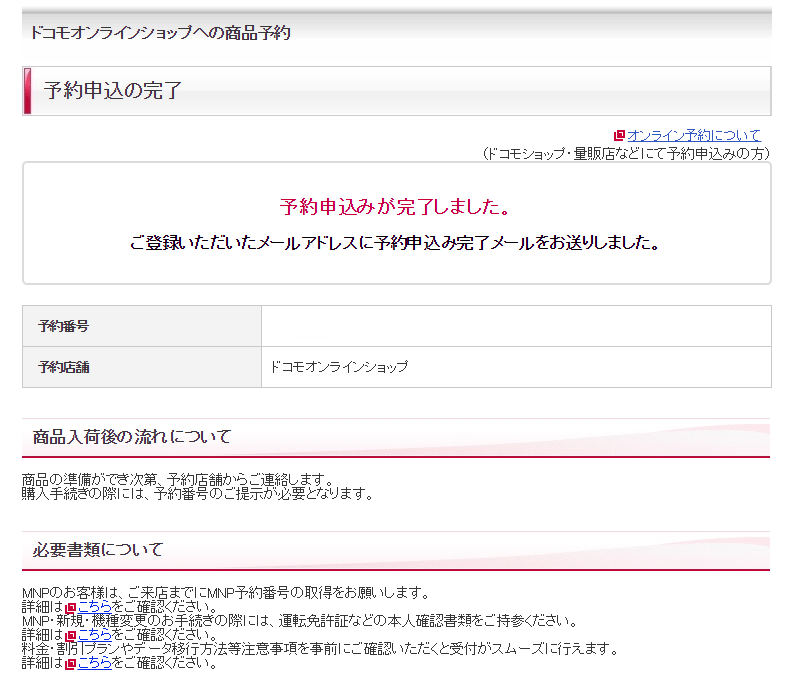Click the 必要書類について section heading
Viewport: 785px width, 681px height.
point(98,550)
